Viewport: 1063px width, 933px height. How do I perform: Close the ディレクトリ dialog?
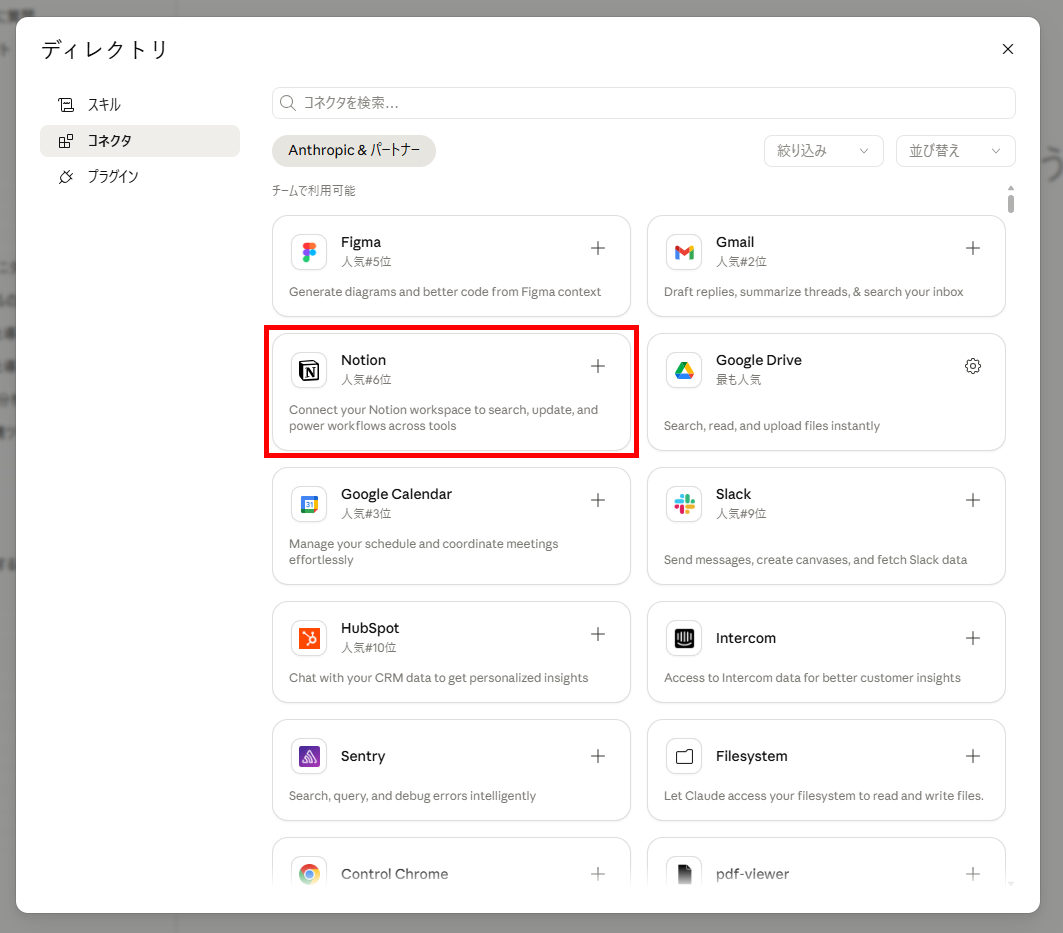(x=1007, y=49)
